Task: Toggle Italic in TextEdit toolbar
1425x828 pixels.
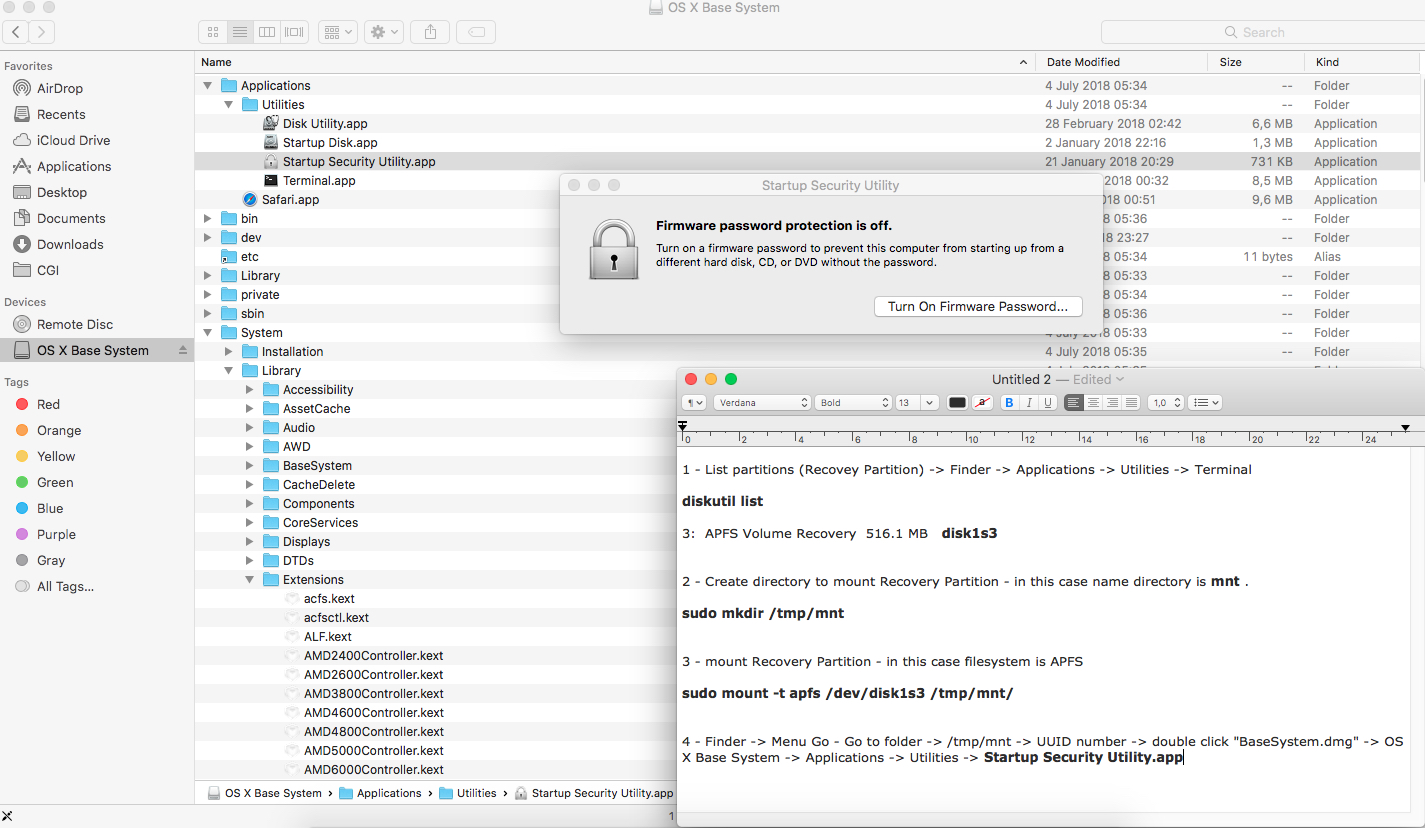Action: pyautogui.click(x=1028, y=403)
